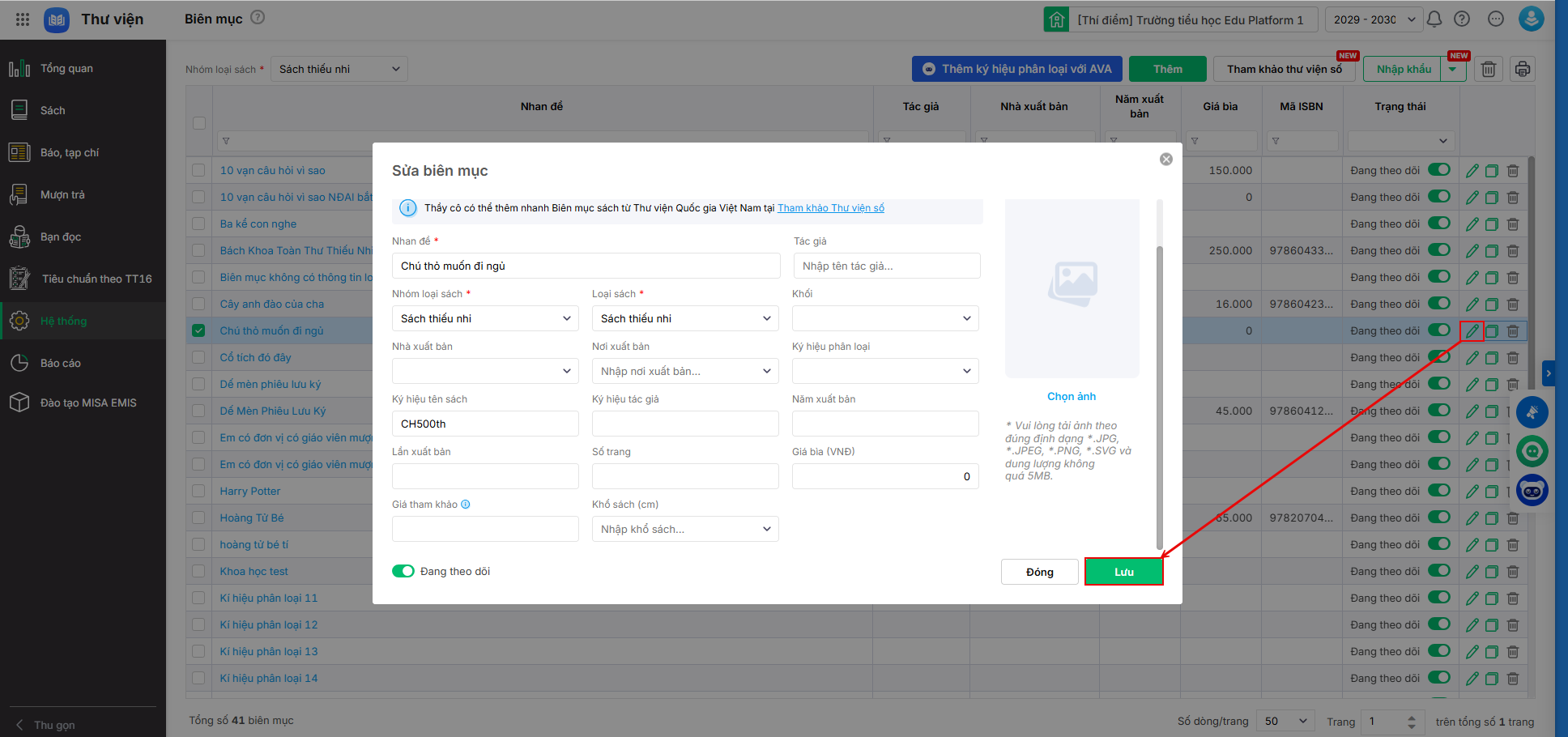Open the Khối dropdown

885,318
